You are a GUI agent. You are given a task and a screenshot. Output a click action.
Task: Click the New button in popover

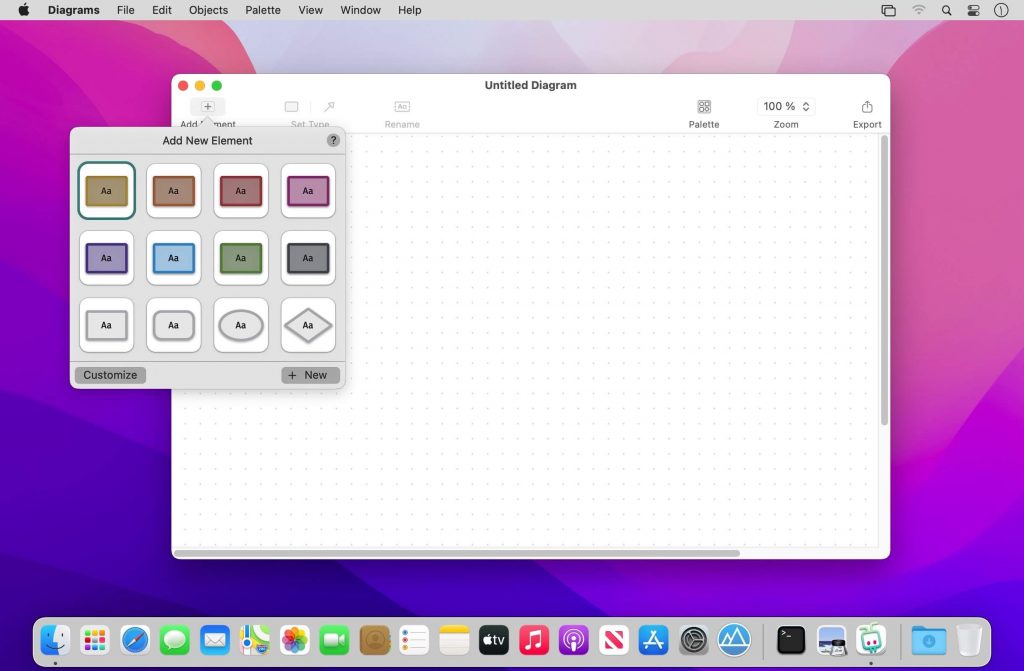click(310, 375)
